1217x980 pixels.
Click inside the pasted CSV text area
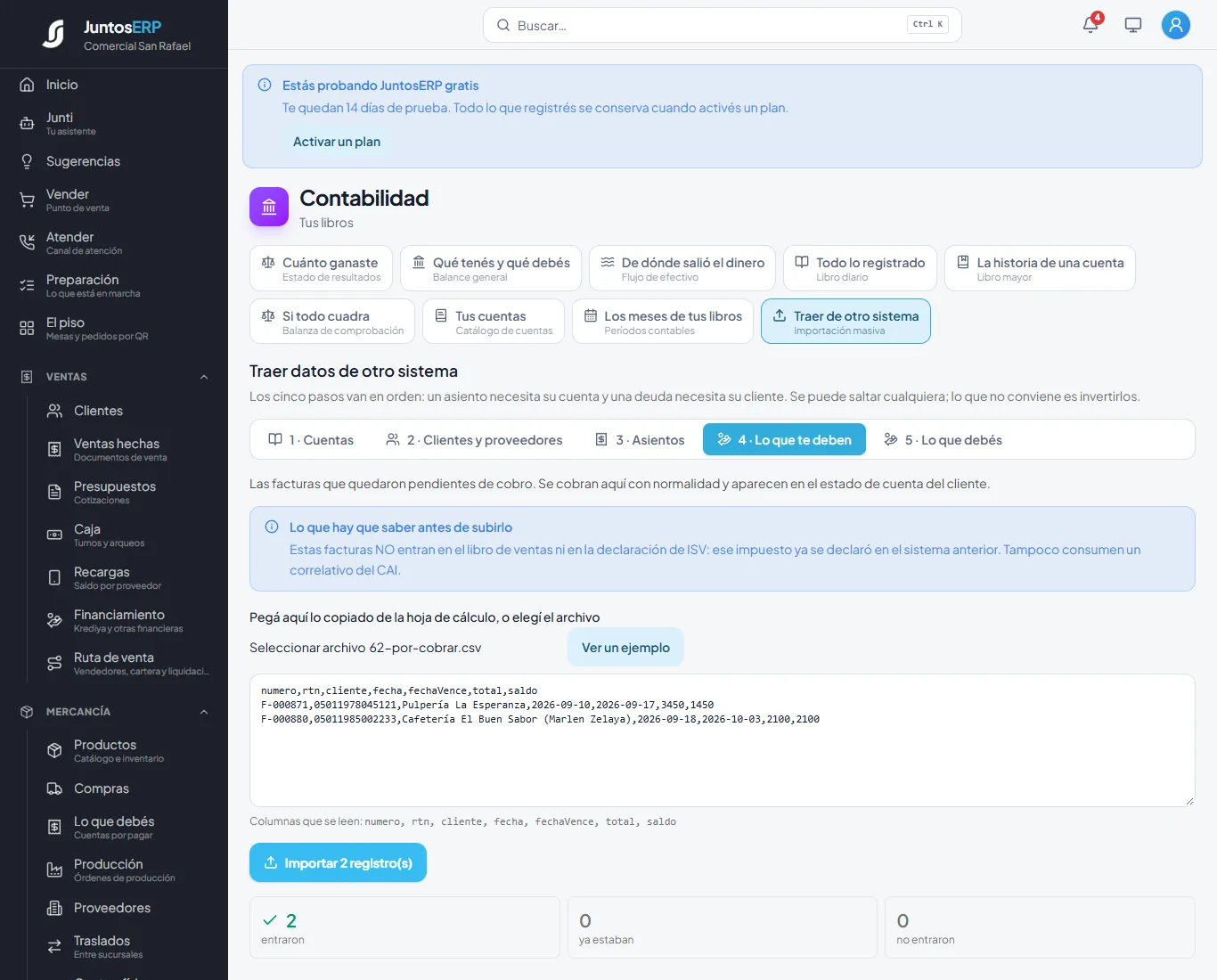(x=722, y=740)
